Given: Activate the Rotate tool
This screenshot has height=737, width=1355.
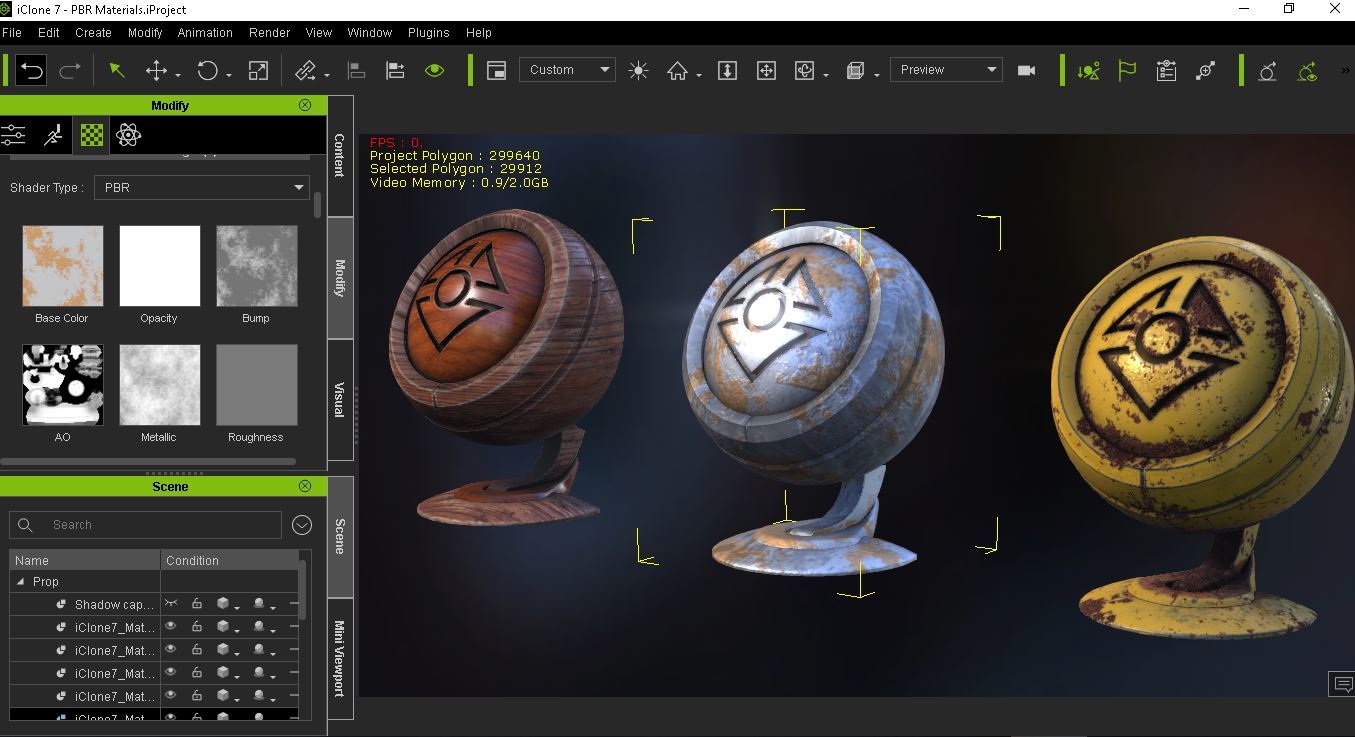Looking at the screenshot, I should (x=207, y=70).
